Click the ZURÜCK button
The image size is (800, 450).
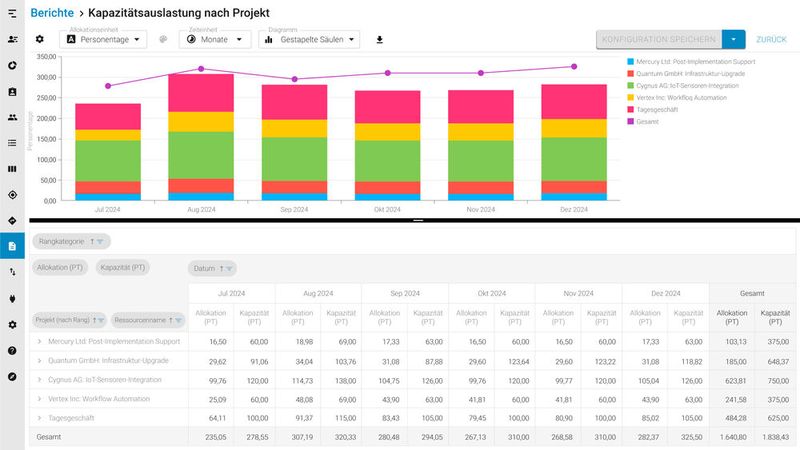tap(771, 39)
